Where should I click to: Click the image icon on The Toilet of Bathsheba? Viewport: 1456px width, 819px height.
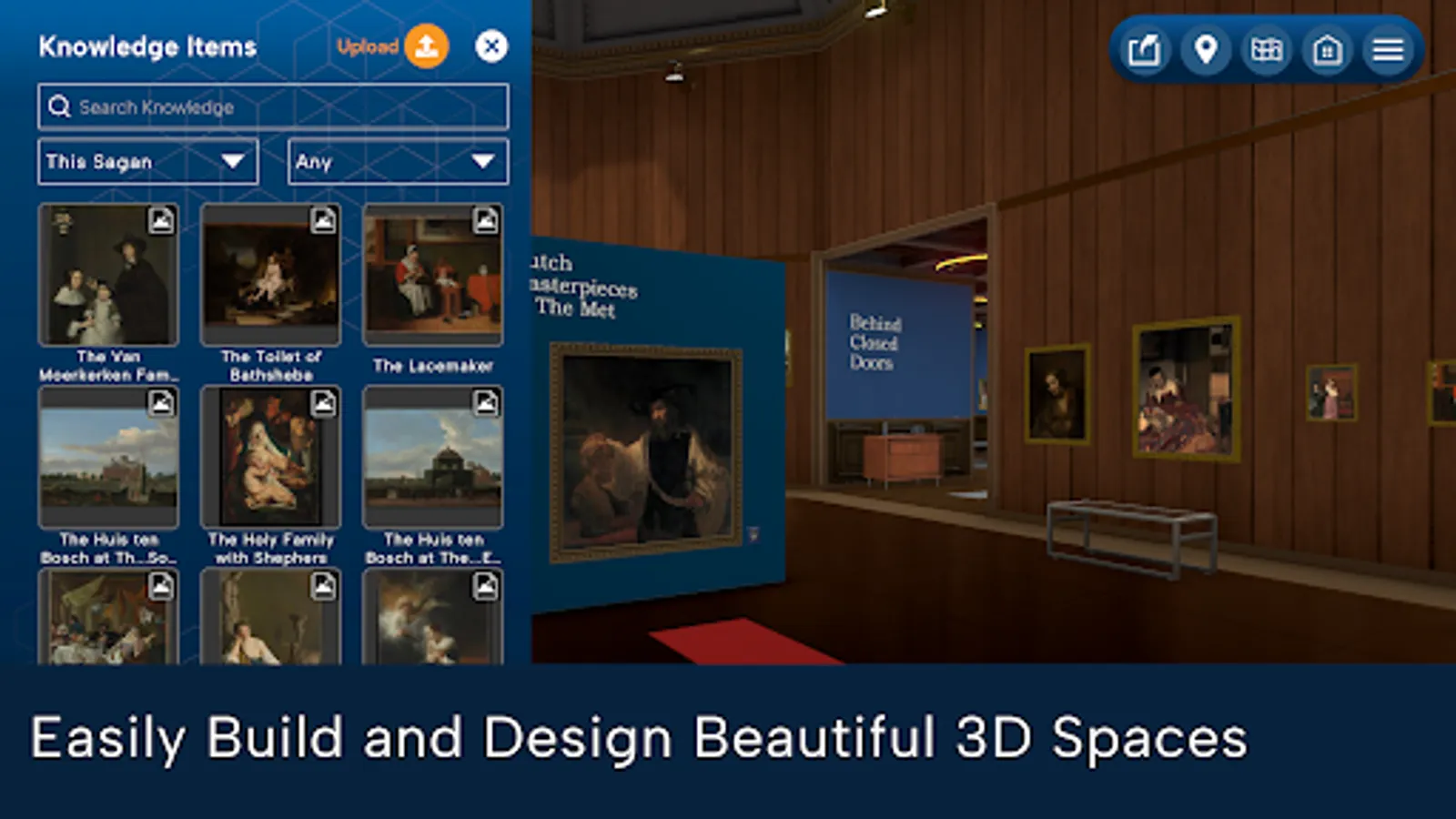pyautogui.click(x=323, y=220)
